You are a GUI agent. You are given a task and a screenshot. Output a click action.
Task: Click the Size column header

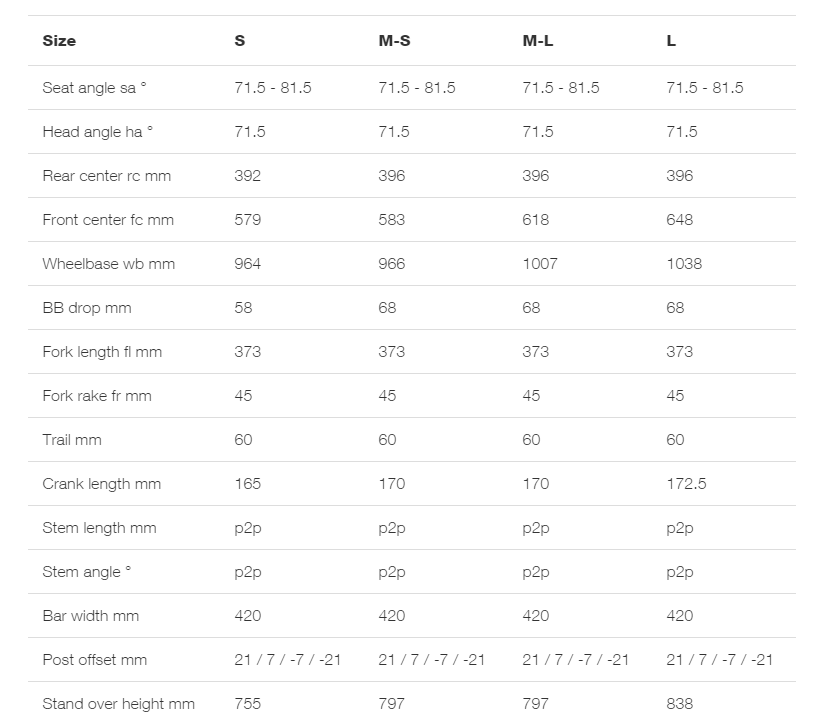59,41
